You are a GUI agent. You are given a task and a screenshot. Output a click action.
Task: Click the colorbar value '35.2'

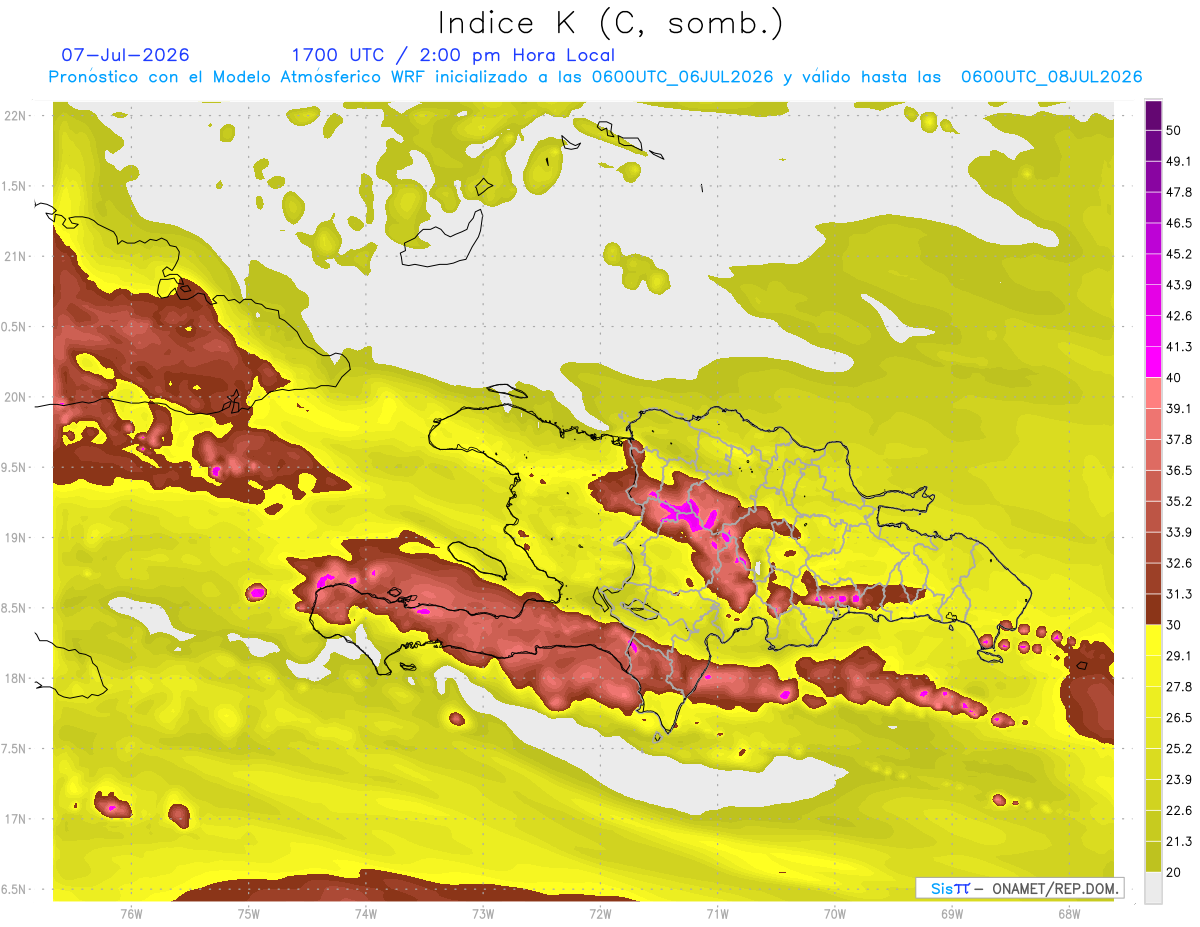(x=1178, y=501)
